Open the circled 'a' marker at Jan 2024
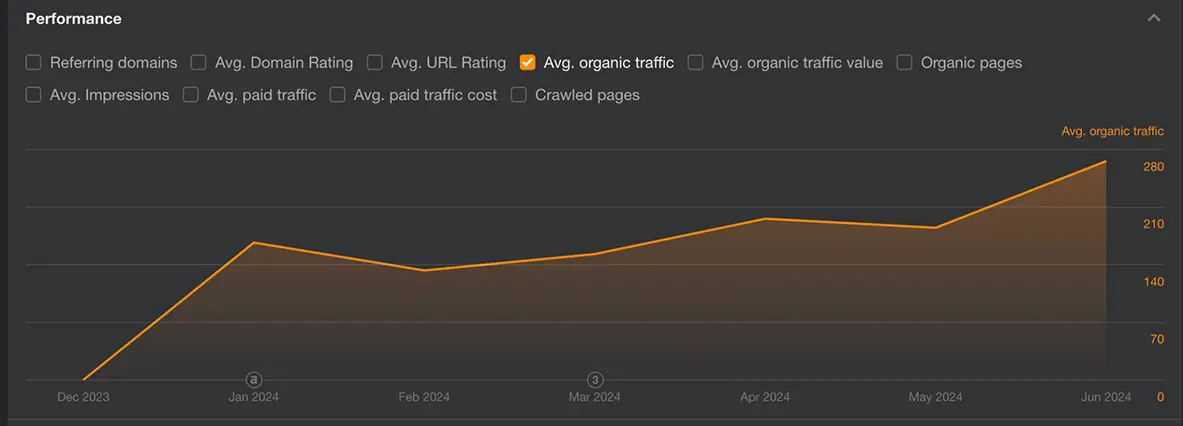Screen dimensions: 1183x426 (254, 379)
